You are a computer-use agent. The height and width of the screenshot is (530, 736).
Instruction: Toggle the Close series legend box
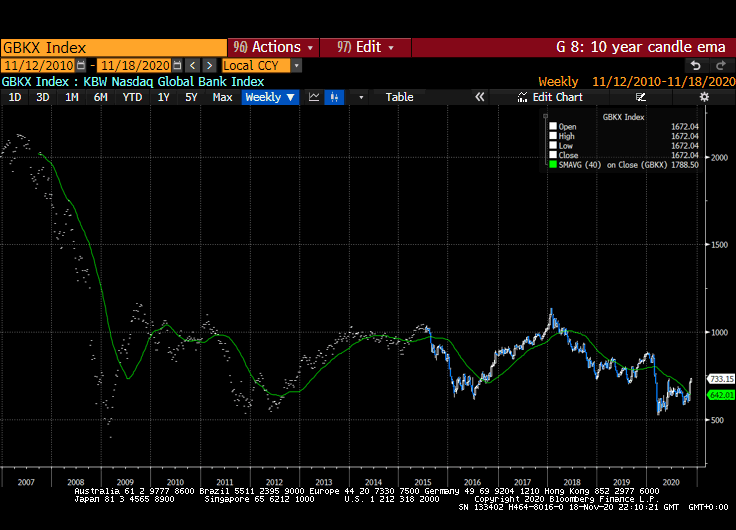[552, 156]
